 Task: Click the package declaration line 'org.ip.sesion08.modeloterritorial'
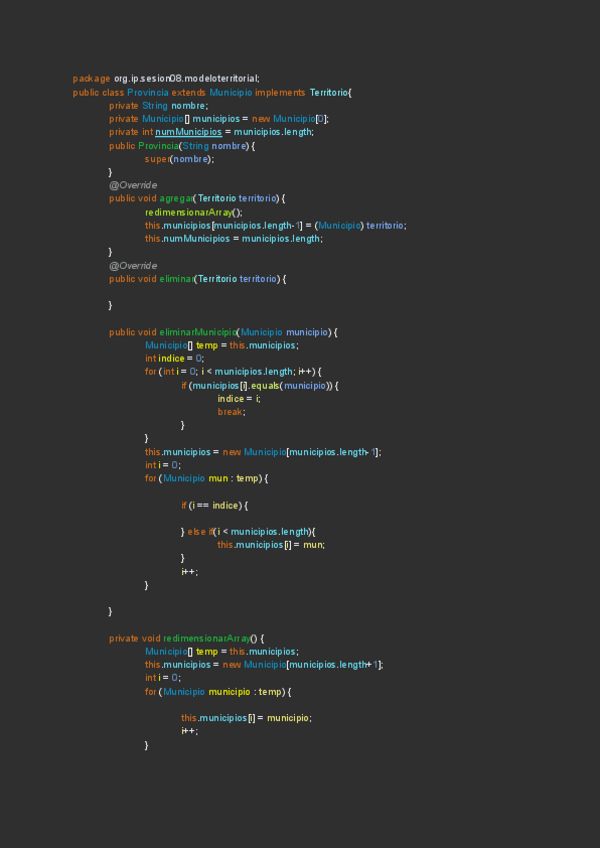pyautogui.click(x=187, y=79)
